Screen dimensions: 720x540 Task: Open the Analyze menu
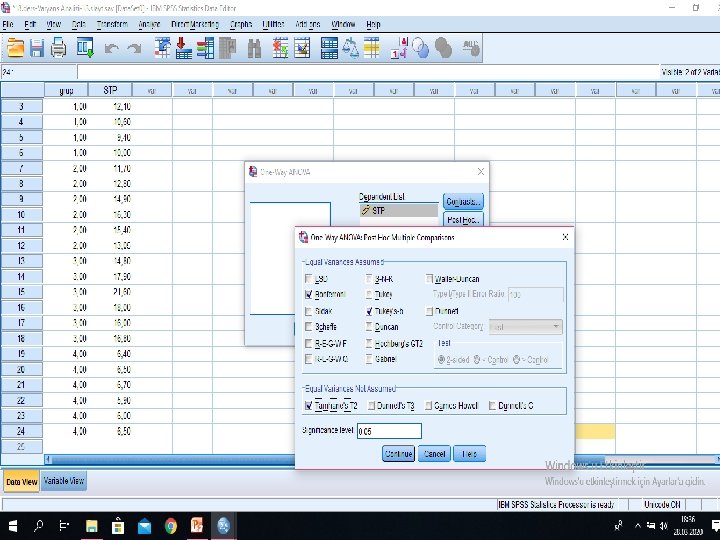149,24
